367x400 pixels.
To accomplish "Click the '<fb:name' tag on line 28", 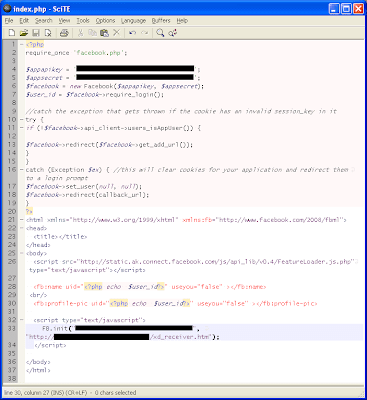I will click(48, 287).
